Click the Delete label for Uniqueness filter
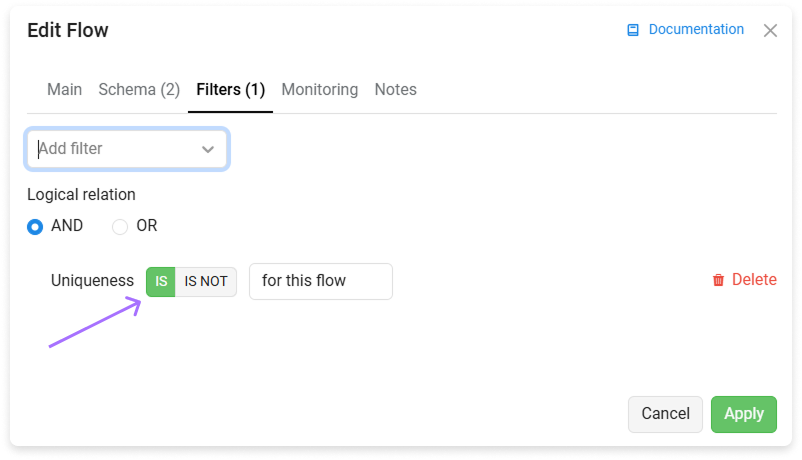802x460 pixels. click(754, 280)
